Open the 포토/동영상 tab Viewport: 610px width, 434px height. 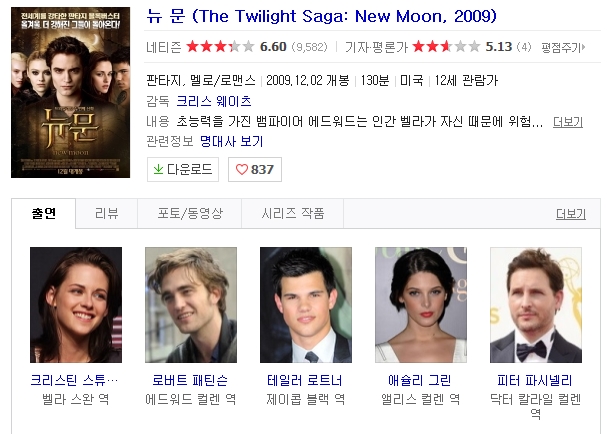(x=190, y=214)
